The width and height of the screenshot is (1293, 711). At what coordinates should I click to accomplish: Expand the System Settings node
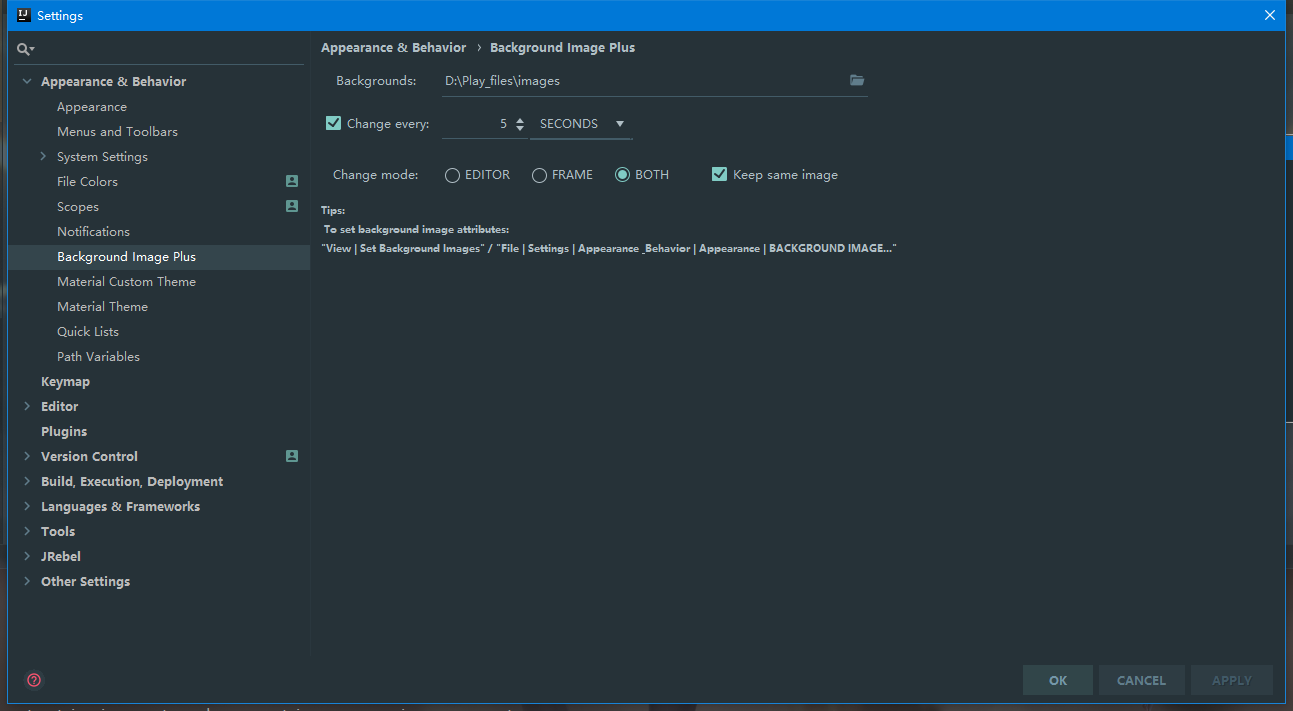pos(43,156)
